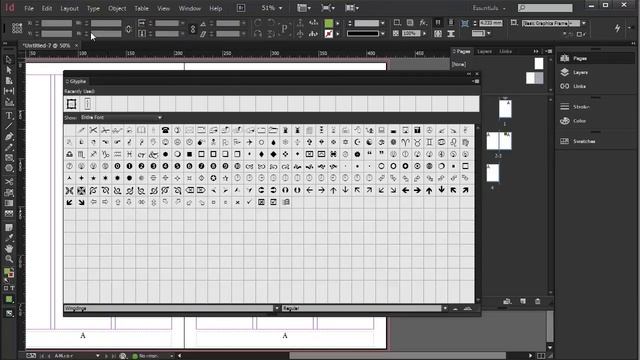Toggle the auto-fit frame option icon
The image size is (640, 360).
465,23
